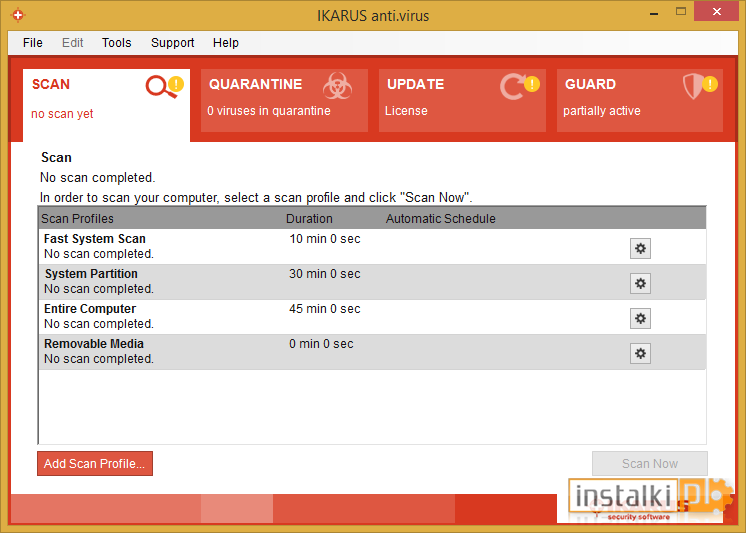The height and width of the screenshot is (533, 746).
Task: Click the quarantine biohazard icon
Action: coord(337,87)
